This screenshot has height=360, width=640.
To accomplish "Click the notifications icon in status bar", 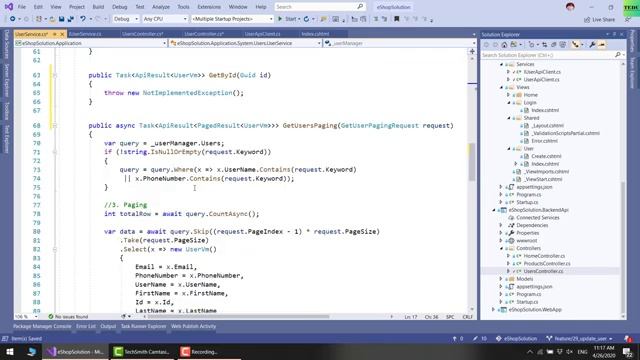I will [628, 338].
